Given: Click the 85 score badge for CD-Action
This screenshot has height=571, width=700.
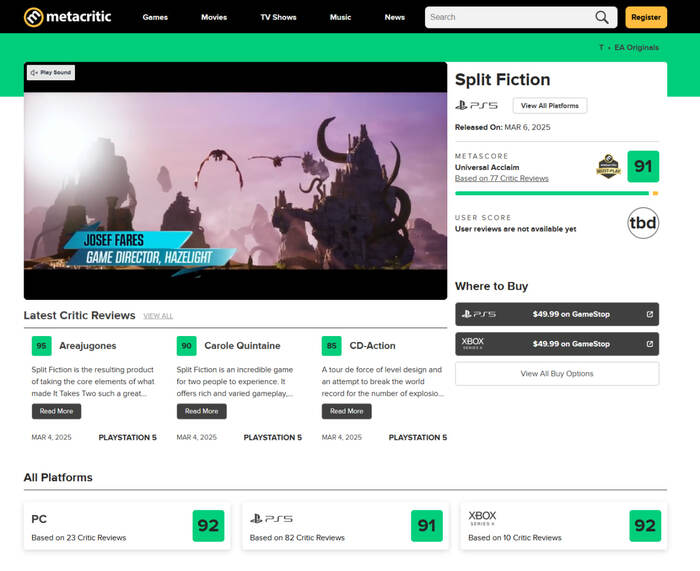Looking at the screenshot, I should click(x=332, y=346).
